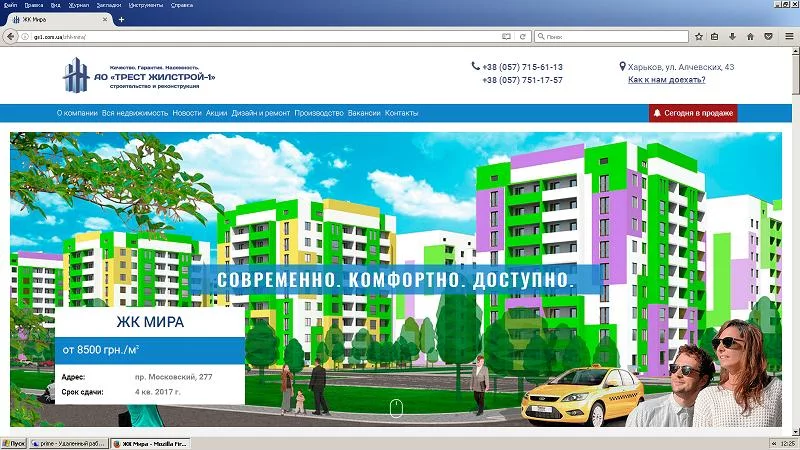800x450 pixels.
Task: Go to the Home page icon
Action: (750, 37)
